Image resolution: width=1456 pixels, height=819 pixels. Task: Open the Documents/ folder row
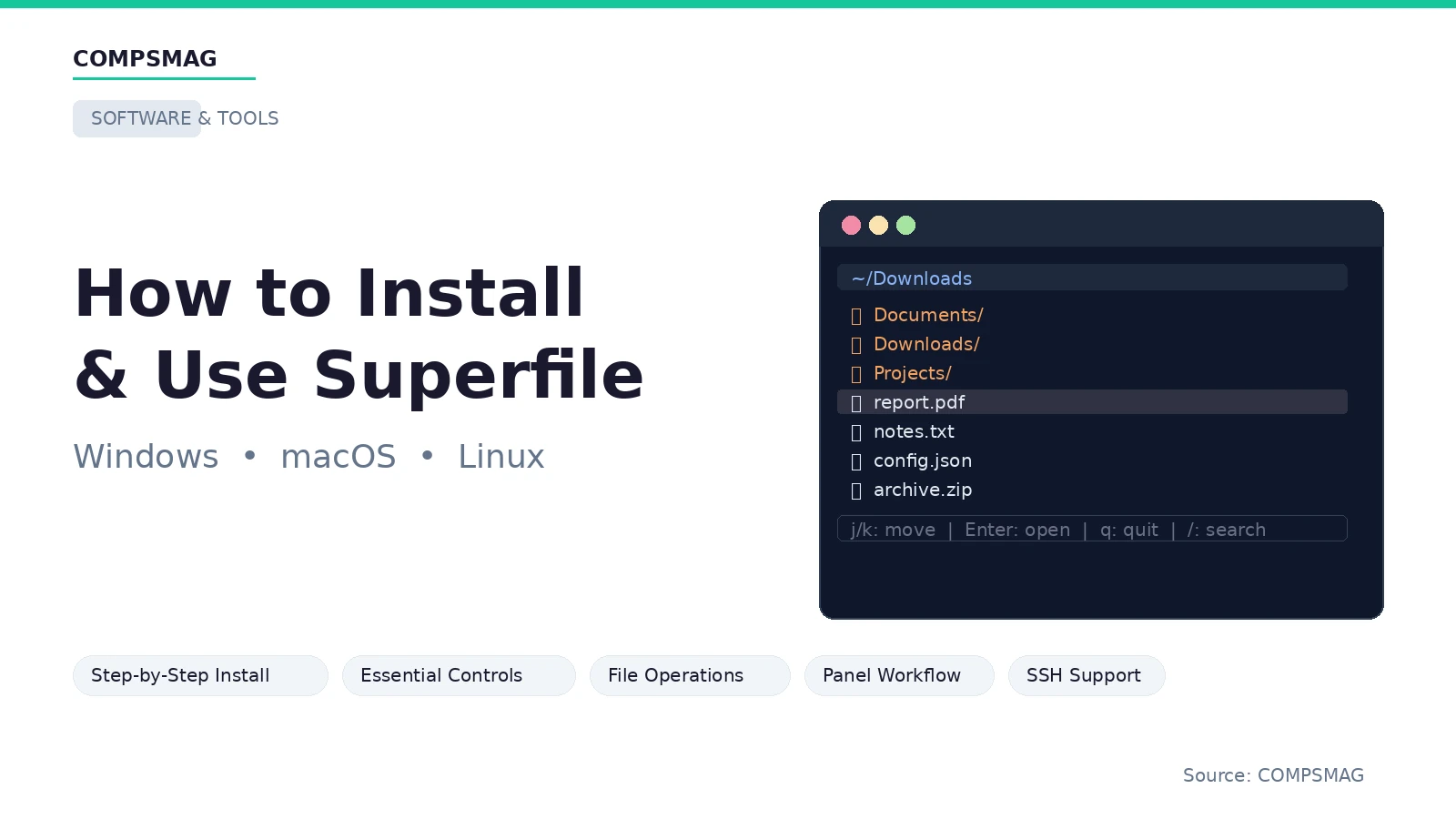coord(1092,315)
